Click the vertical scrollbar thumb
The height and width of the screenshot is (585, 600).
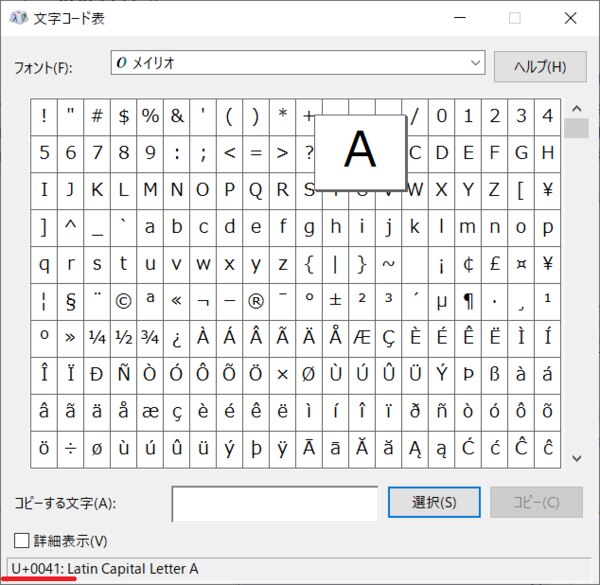[x=576, y=128]
